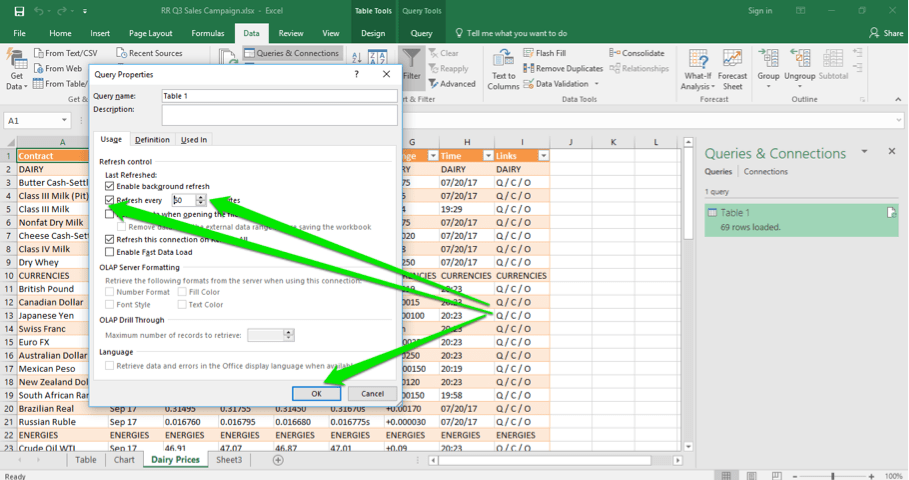Switch to the Insert ribbon tab

click(x=100, y=33)
